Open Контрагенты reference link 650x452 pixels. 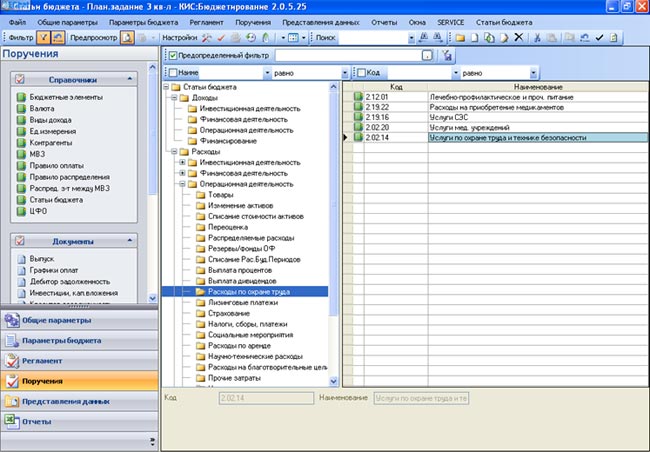[x=50, y=143]
